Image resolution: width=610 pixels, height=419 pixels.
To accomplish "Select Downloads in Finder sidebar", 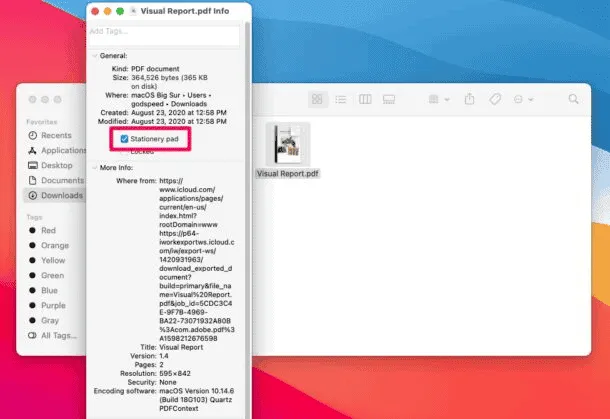I will [x=58, y=196].
